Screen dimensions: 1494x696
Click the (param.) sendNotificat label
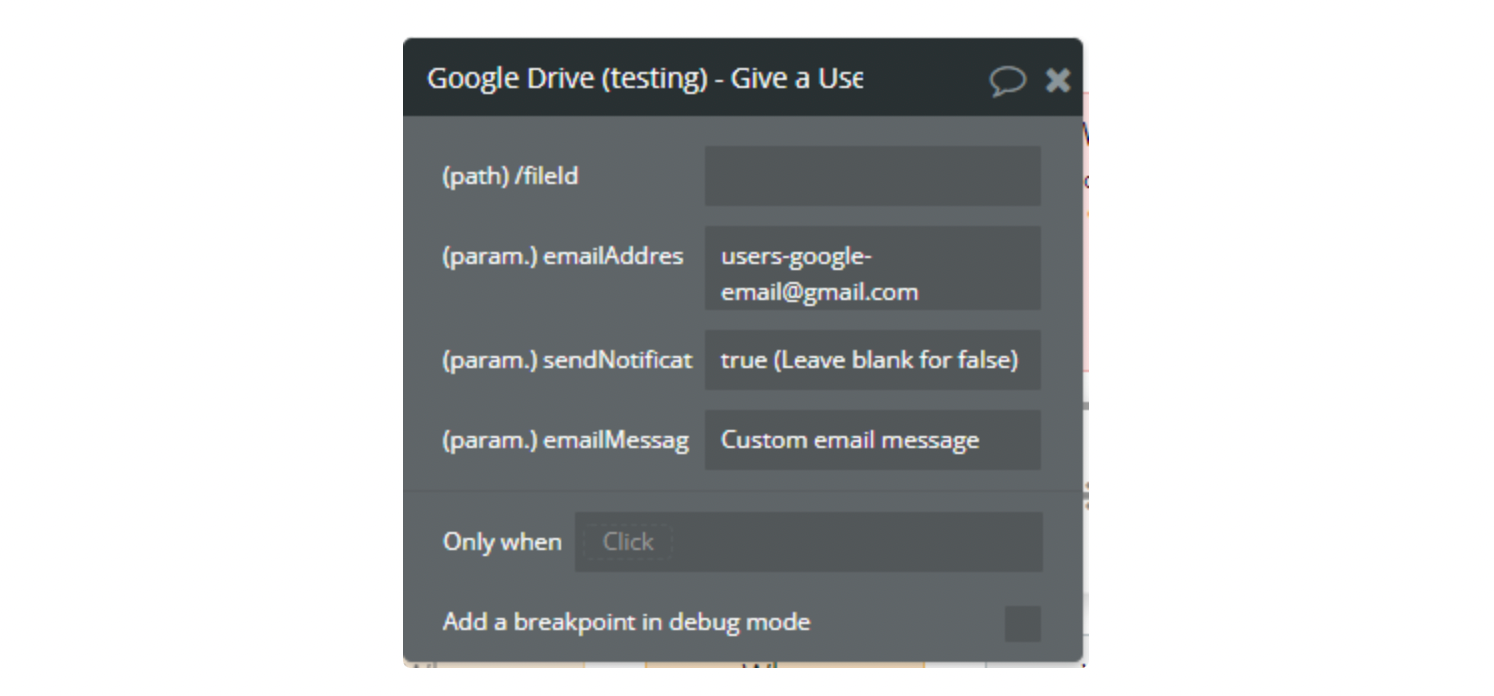click(x=567, y=360)
